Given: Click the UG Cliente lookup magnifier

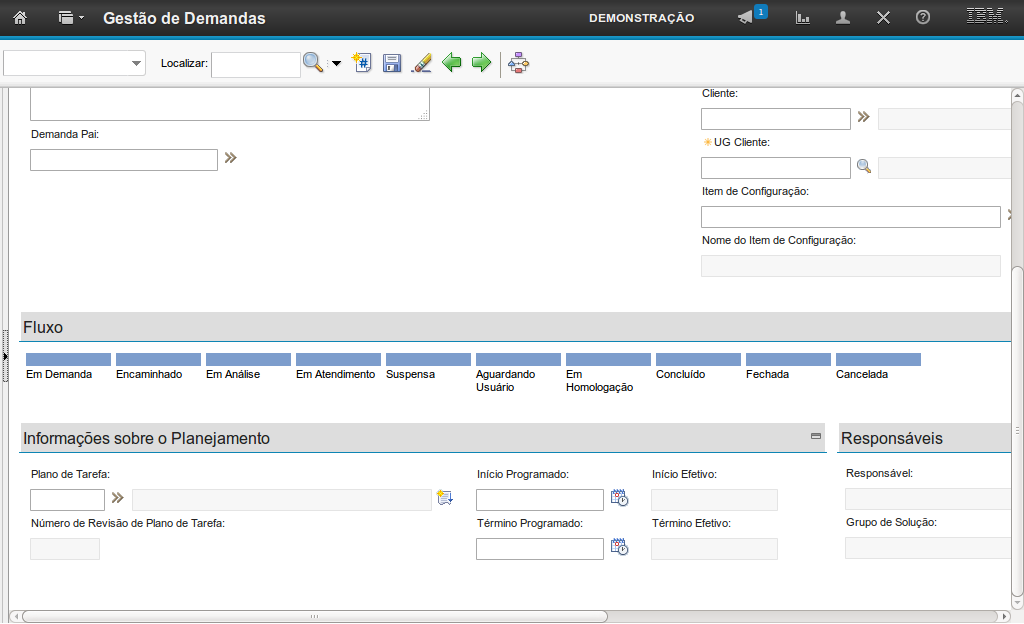Looking at the screenshot, I should (x=864, y=167).
